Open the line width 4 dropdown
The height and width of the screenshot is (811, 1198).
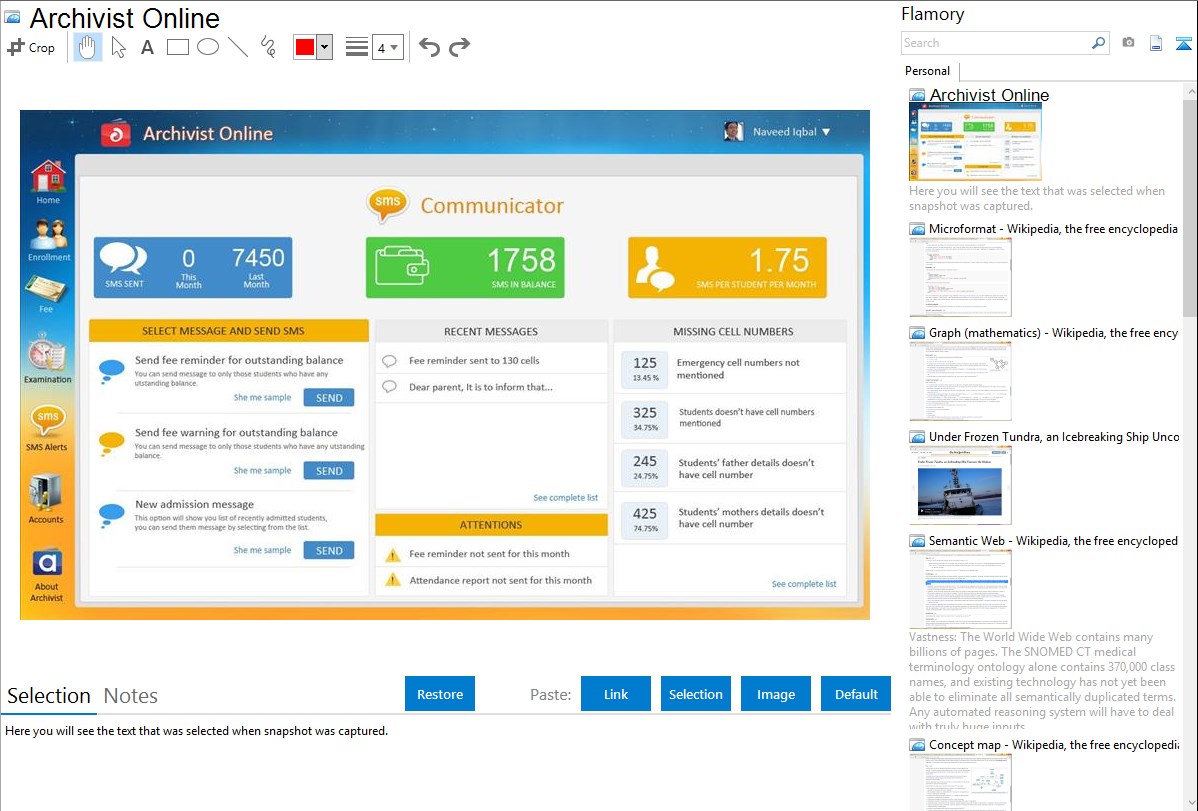click(387, 47)
